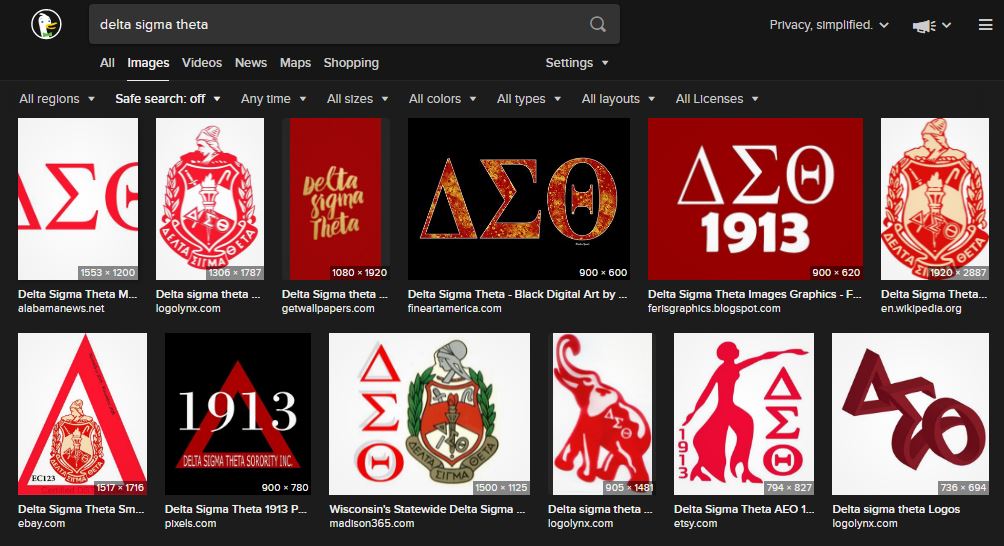The width and height of the screenshot is (1004, 546).
Task: Click the DuckDuckGo duck logo
Action: (x=46, y=24)
